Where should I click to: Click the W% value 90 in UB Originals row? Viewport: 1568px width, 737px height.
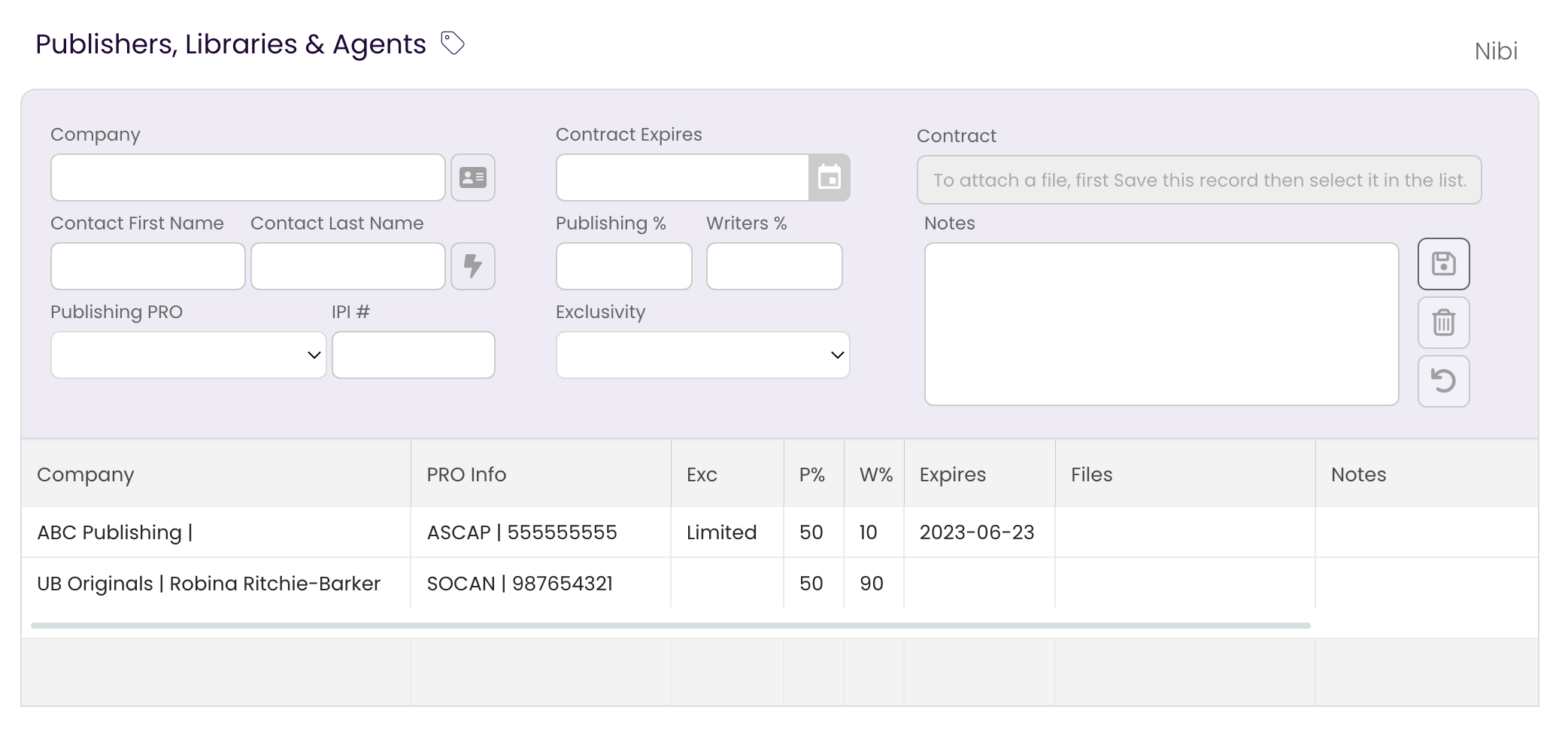[874, 584]
